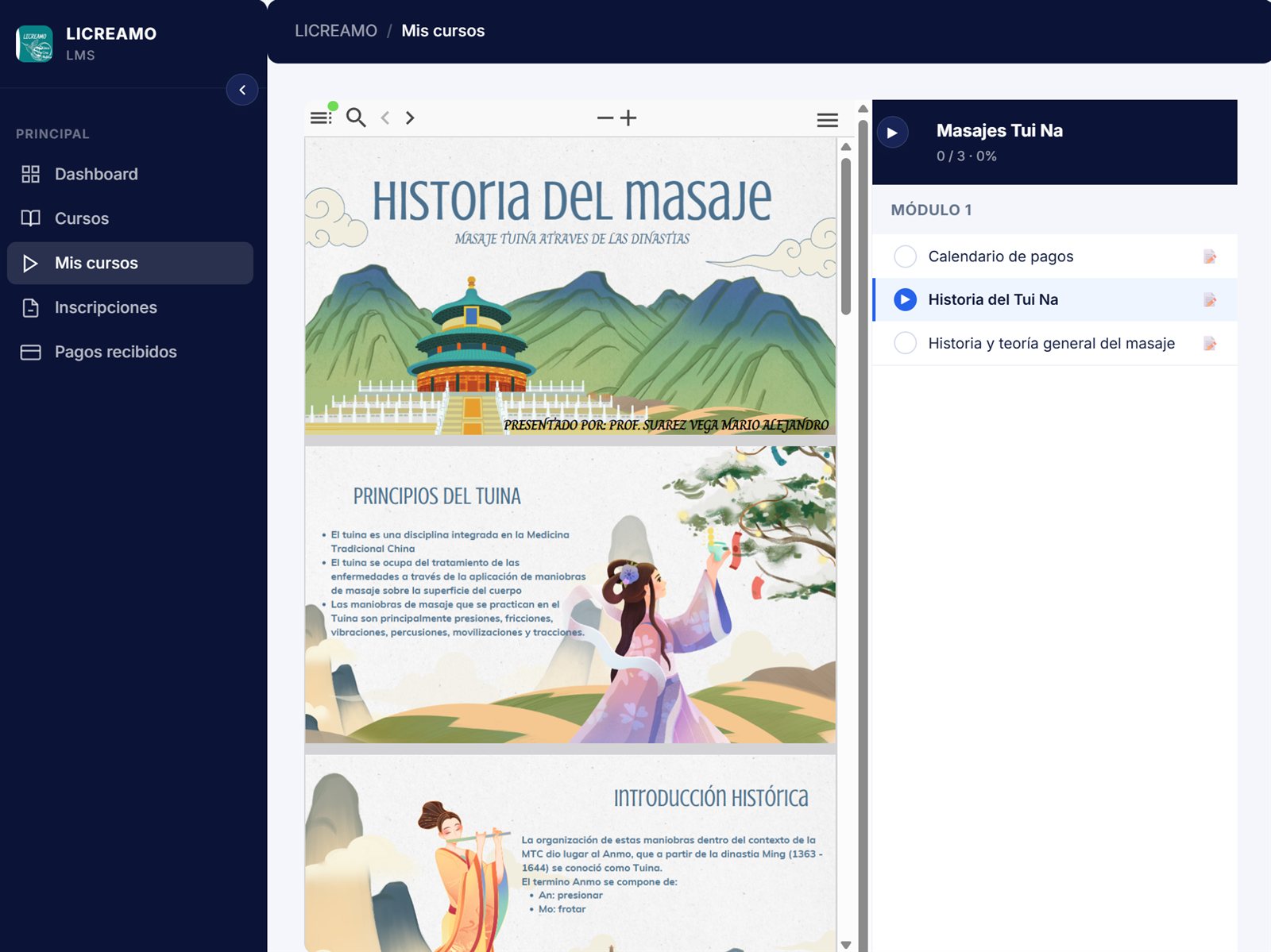Zoom in with the plus icon
This screenshot has width=1271, height=952.
coord(628,118)
